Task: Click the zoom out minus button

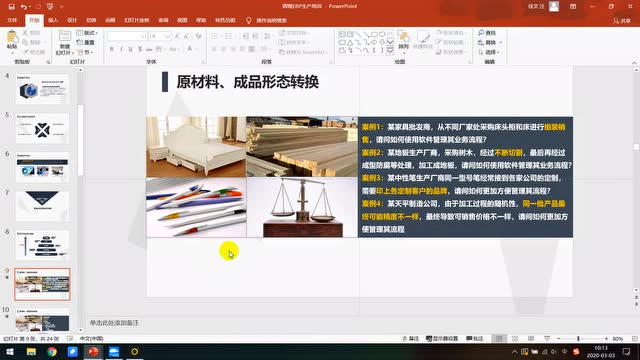Action: point(559,338)
